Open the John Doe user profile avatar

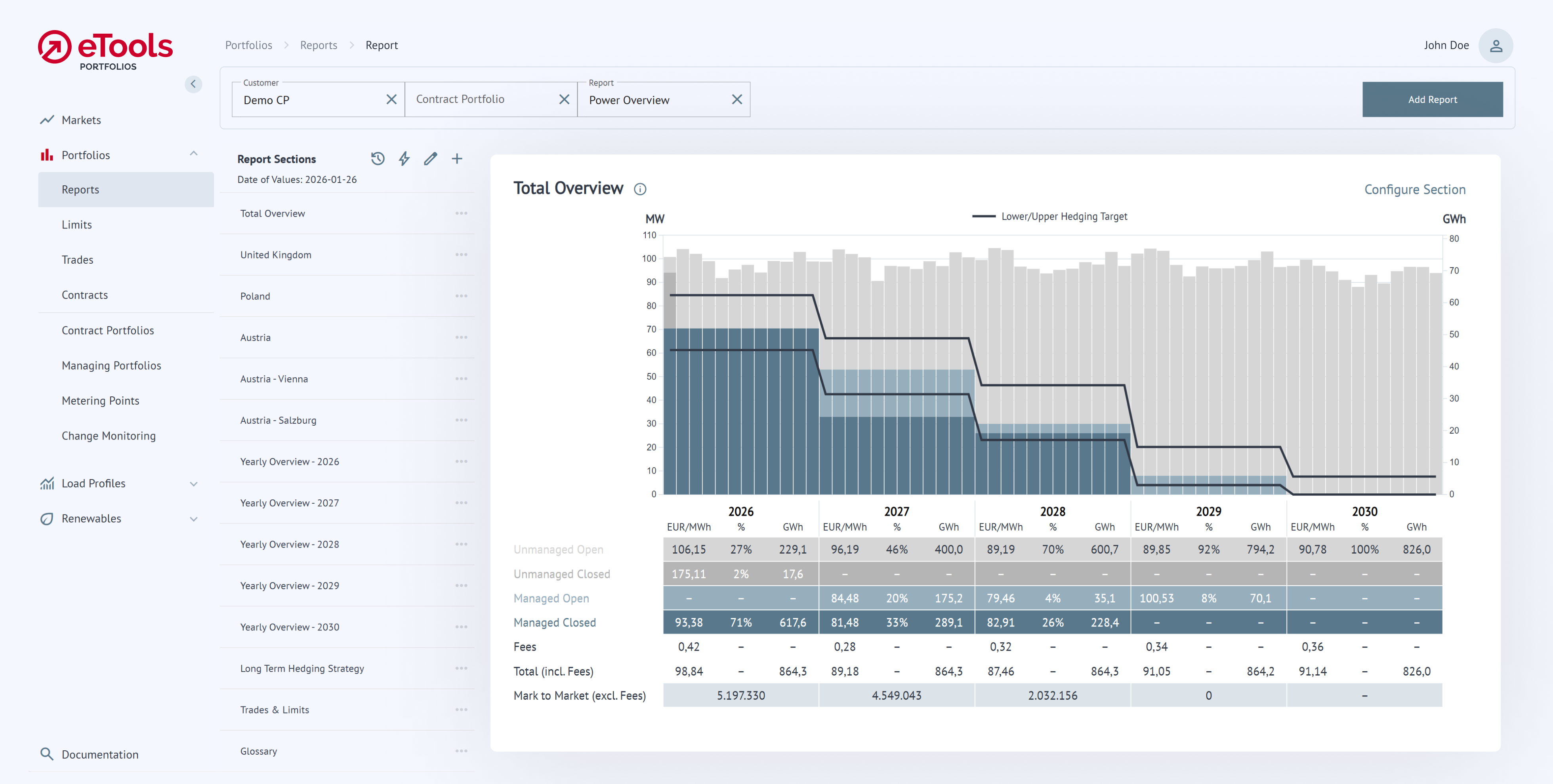point(1495,46)
